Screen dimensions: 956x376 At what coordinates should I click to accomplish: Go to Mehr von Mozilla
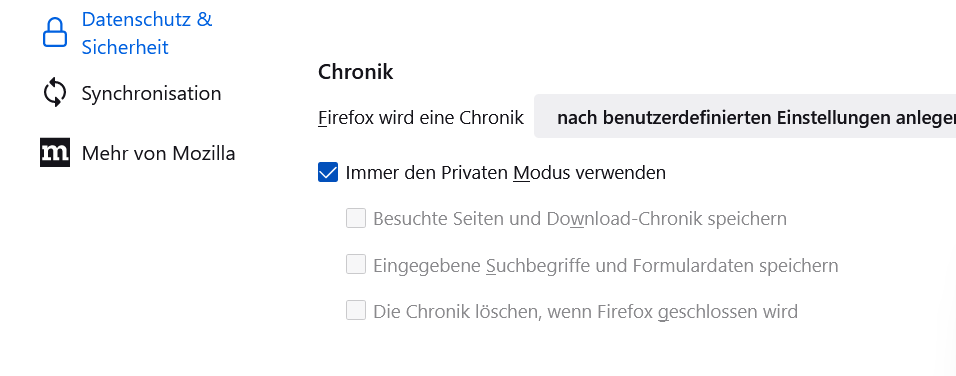coord(138,153)
